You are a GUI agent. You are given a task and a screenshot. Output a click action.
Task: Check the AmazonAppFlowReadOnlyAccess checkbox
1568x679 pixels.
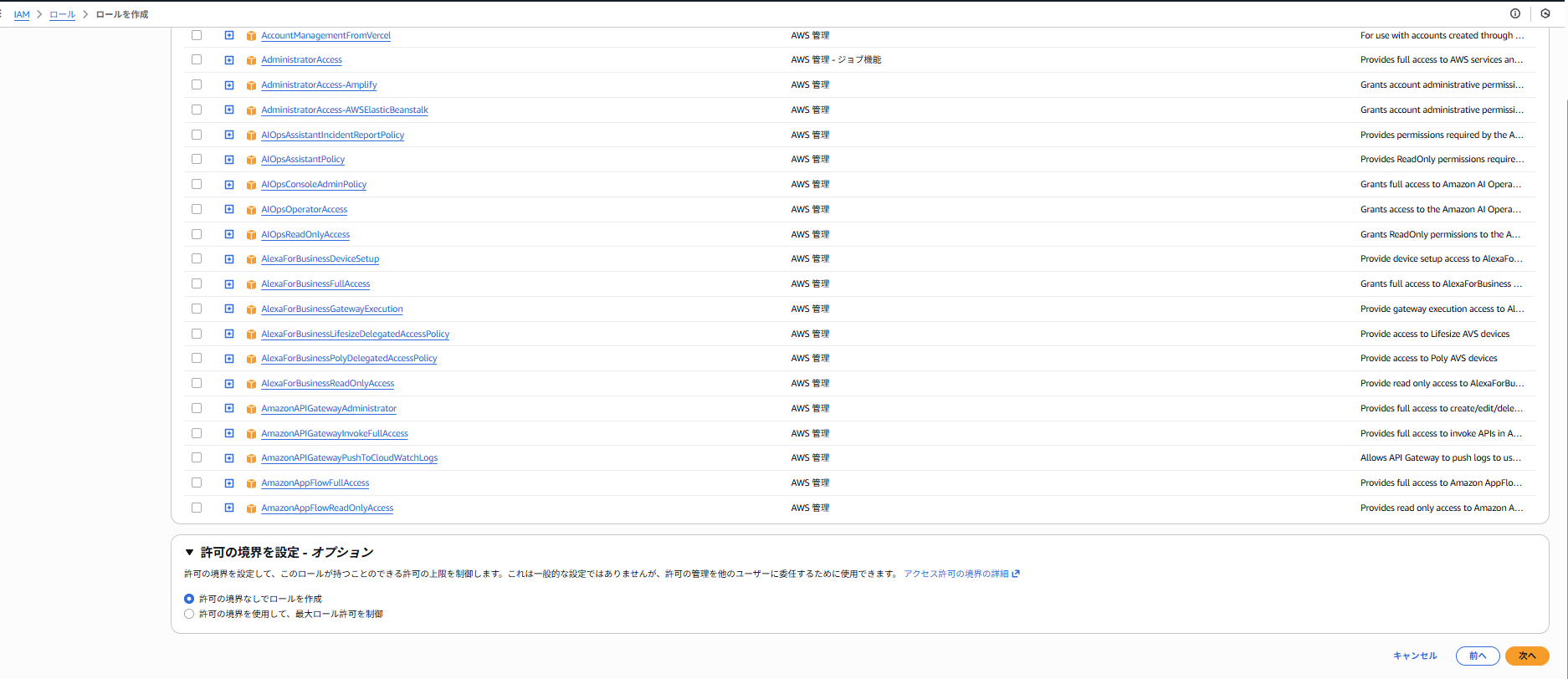click(x=197, y=508)
